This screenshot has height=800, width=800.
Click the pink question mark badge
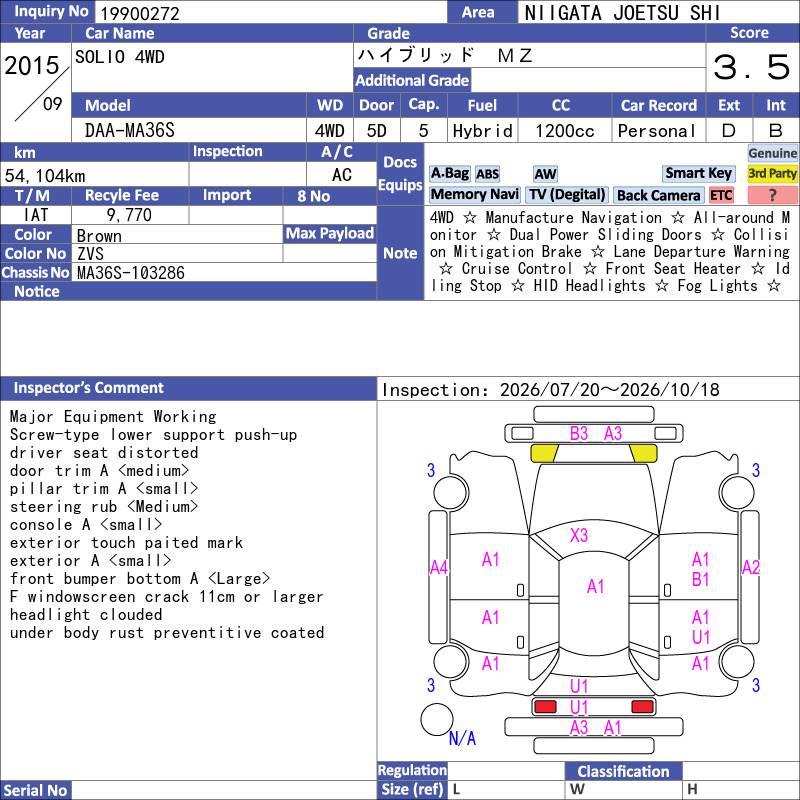click(x=772, y=194)
